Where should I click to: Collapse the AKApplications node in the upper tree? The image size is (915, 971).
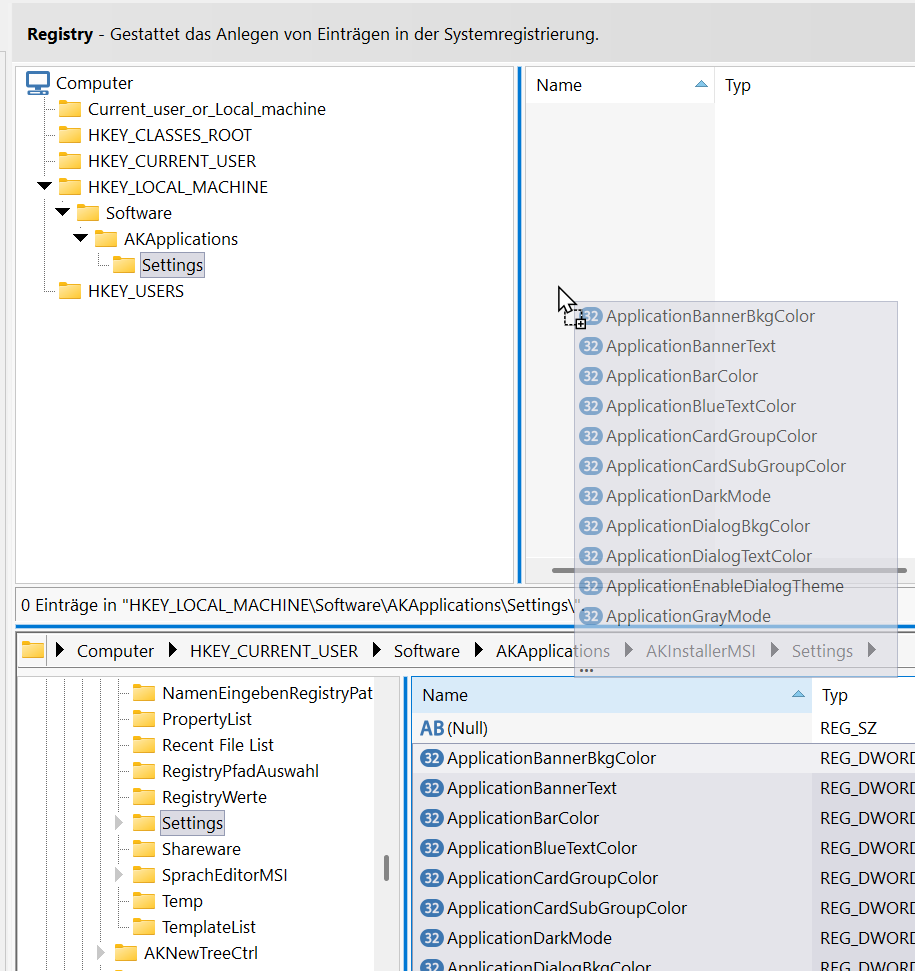point(80,239)
